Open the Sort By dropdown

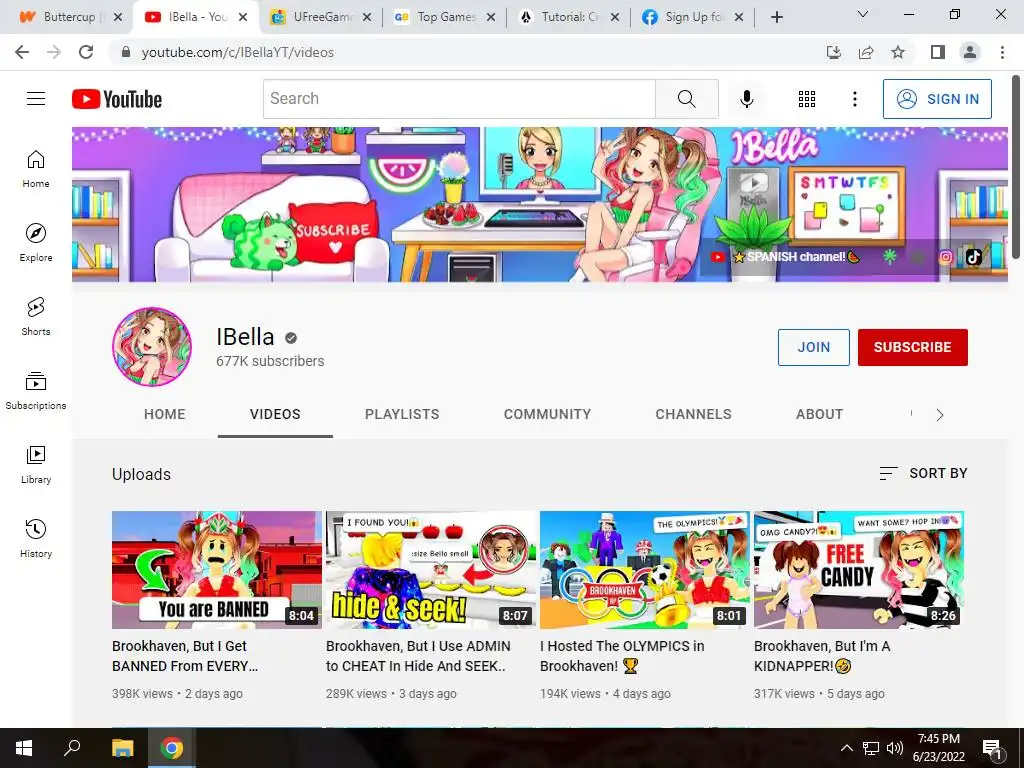coord(923,473)
